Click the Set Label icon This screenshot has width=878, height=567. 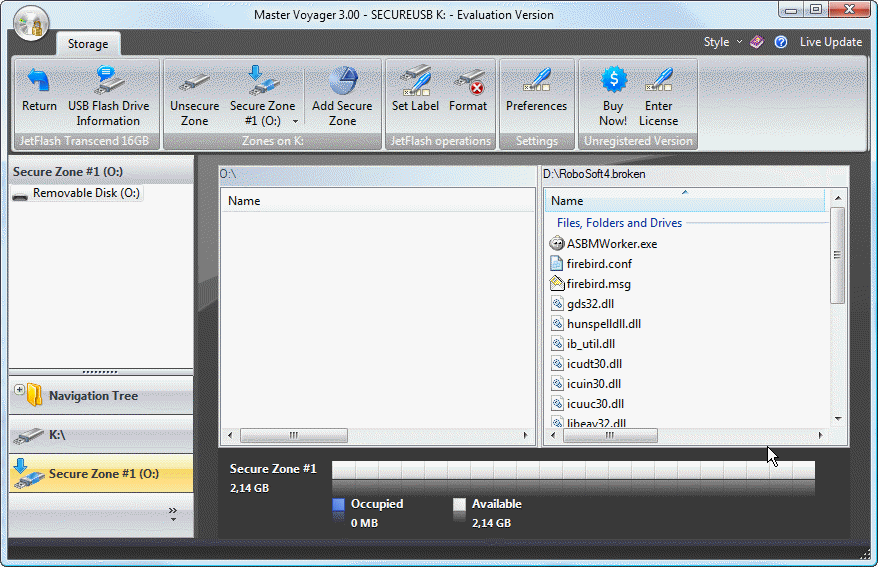tap(415, 81)
